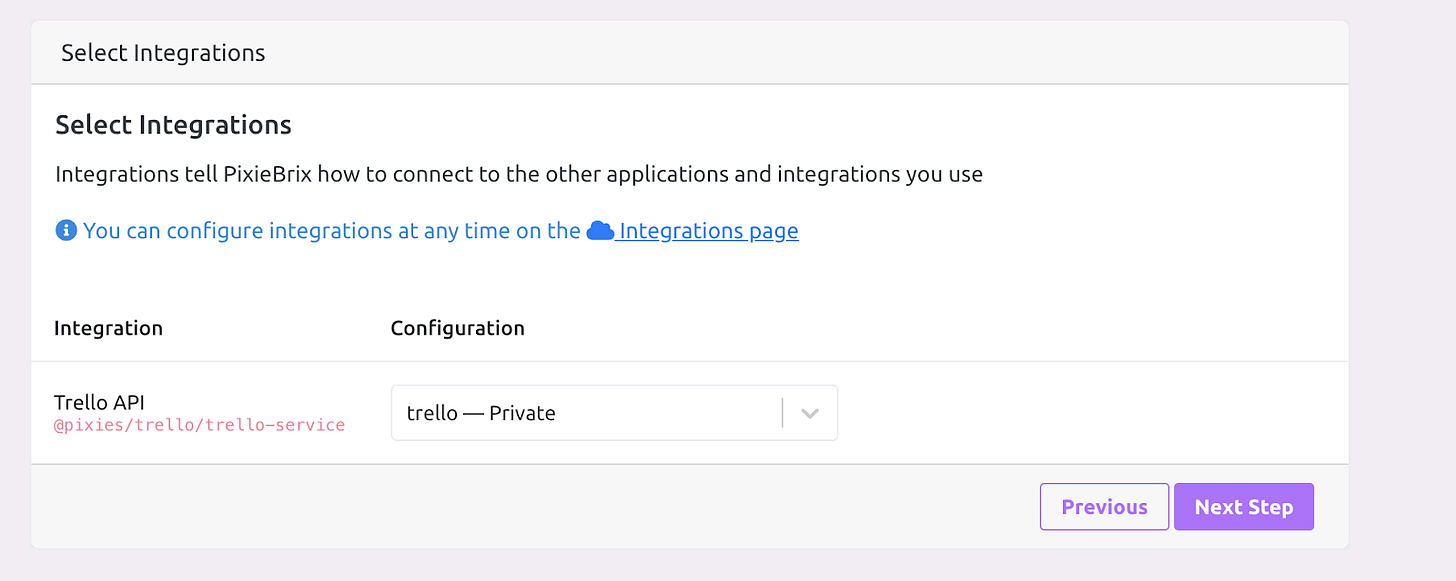This screenshot has height=581, width=1456.
Task: Click the dropdown chevron arrow
Action: pyautogui.click(x=810, y=412)
